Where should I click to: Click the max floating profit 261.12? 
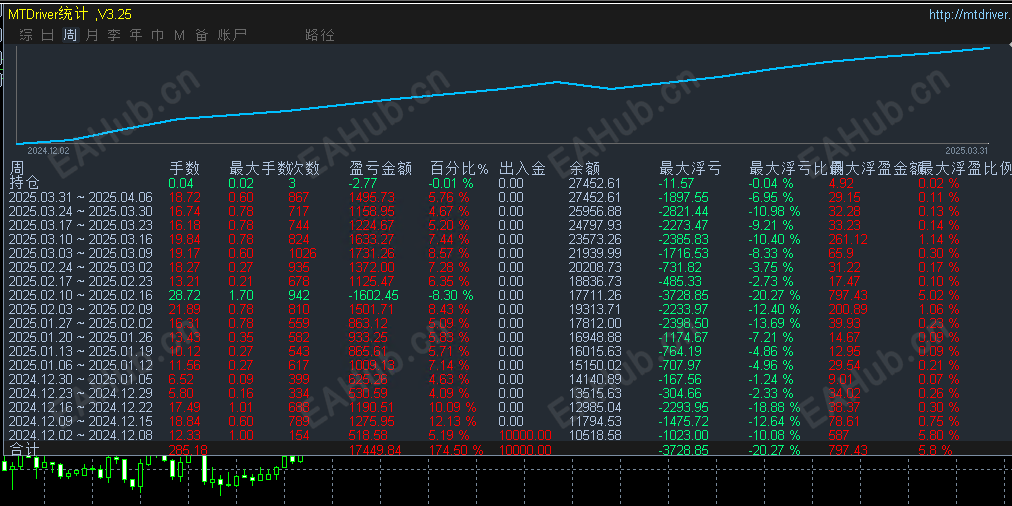point(848,239)
